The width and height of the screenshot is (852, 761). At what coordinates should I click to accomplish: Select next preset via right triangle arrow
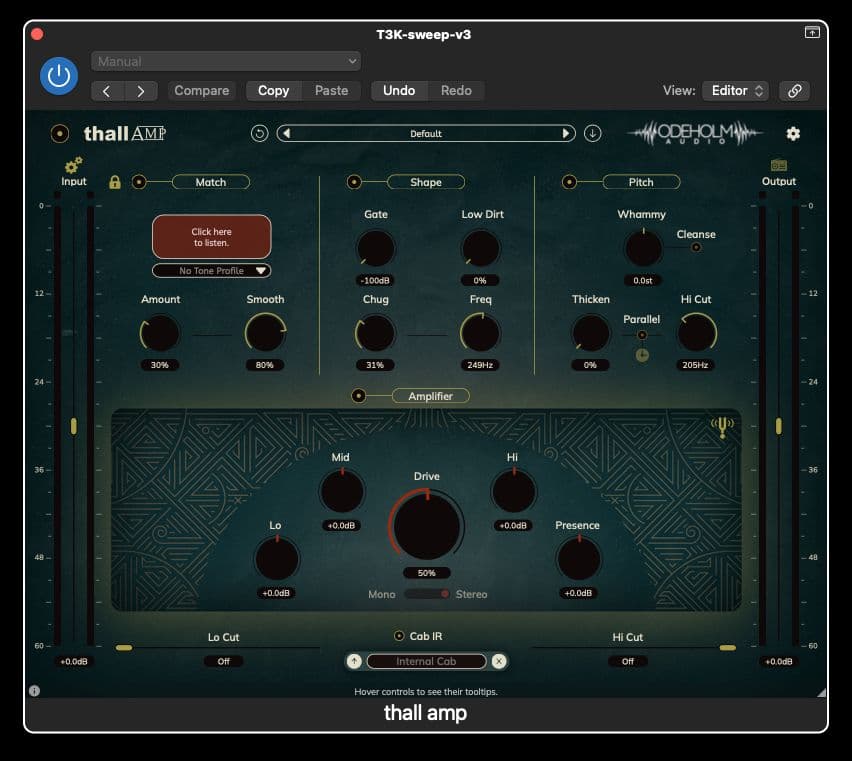[x=566, y=133]
